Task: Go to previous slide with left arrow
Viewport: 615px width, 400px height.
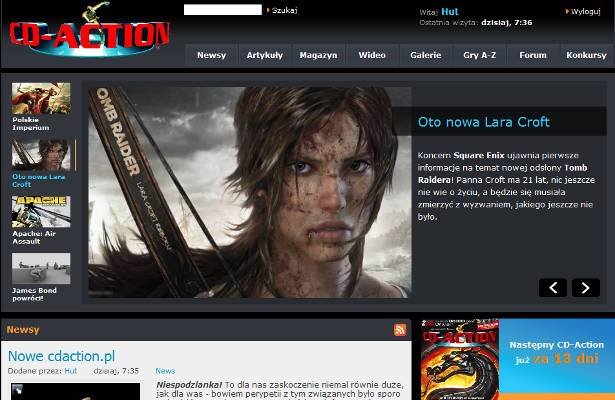Action: point(553,288)
